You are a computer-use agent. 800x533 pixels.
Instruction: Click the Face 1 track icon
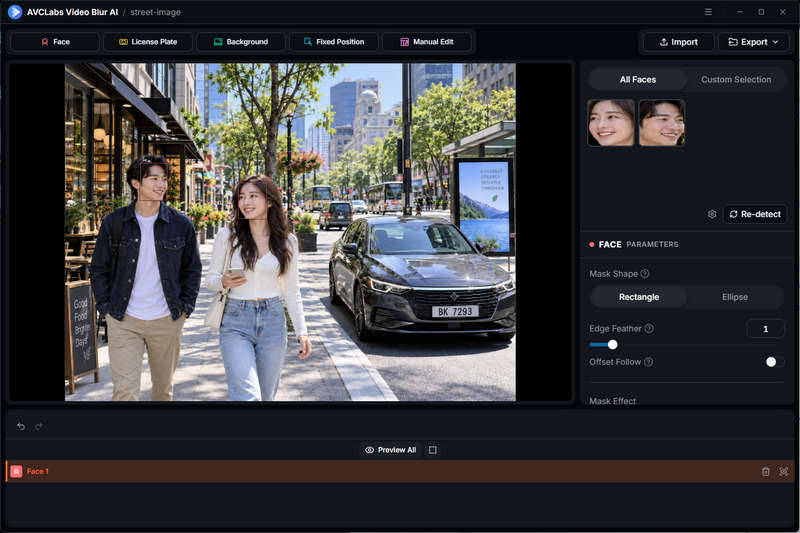[x=16, y=471]
